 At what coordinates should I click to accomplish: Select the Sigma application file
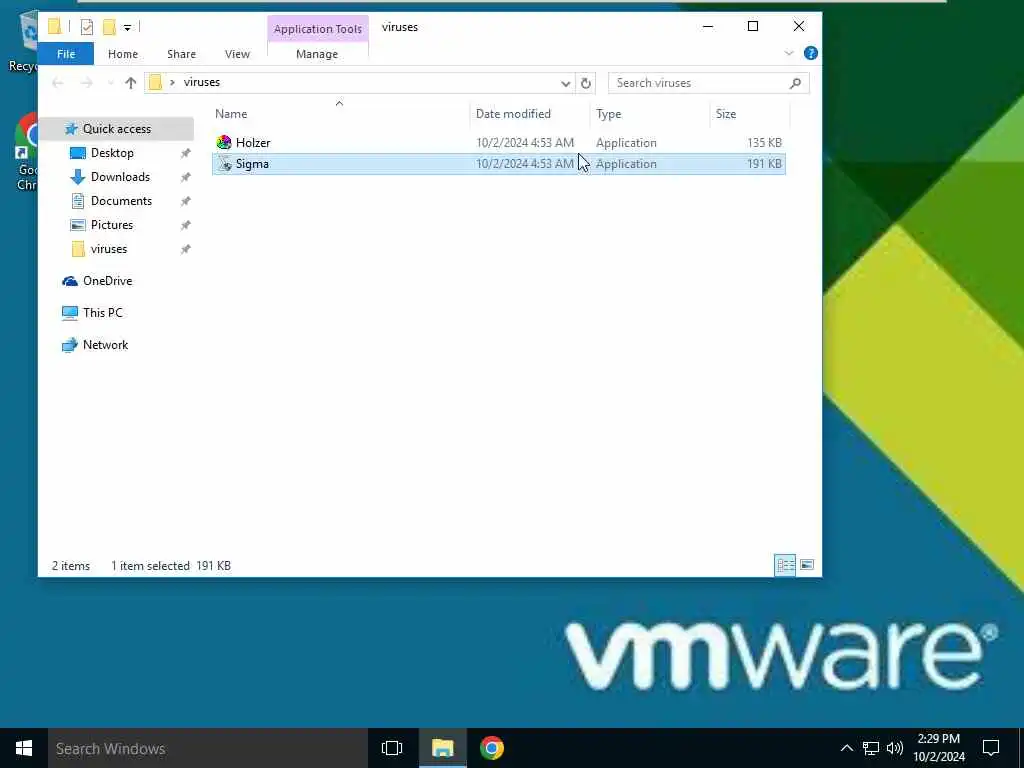click(x=499, y=164)
